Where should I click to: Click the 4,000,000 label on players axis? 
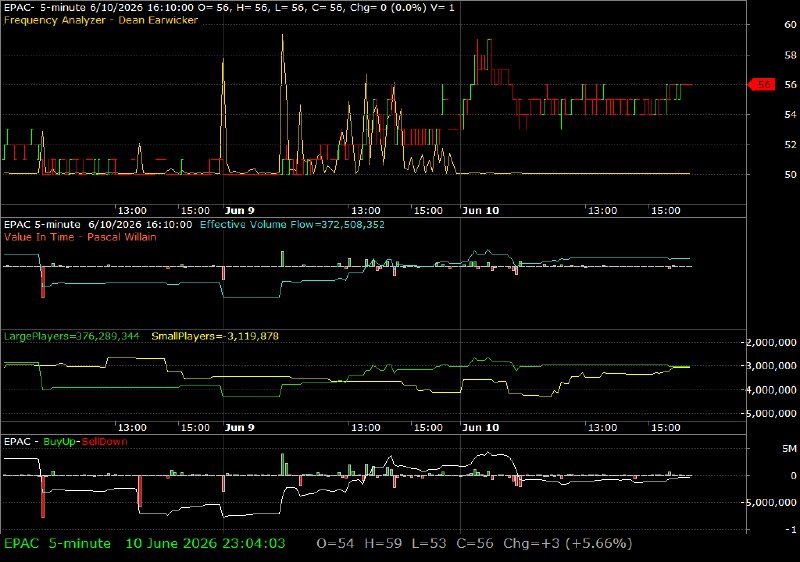(x=771, y=390)
